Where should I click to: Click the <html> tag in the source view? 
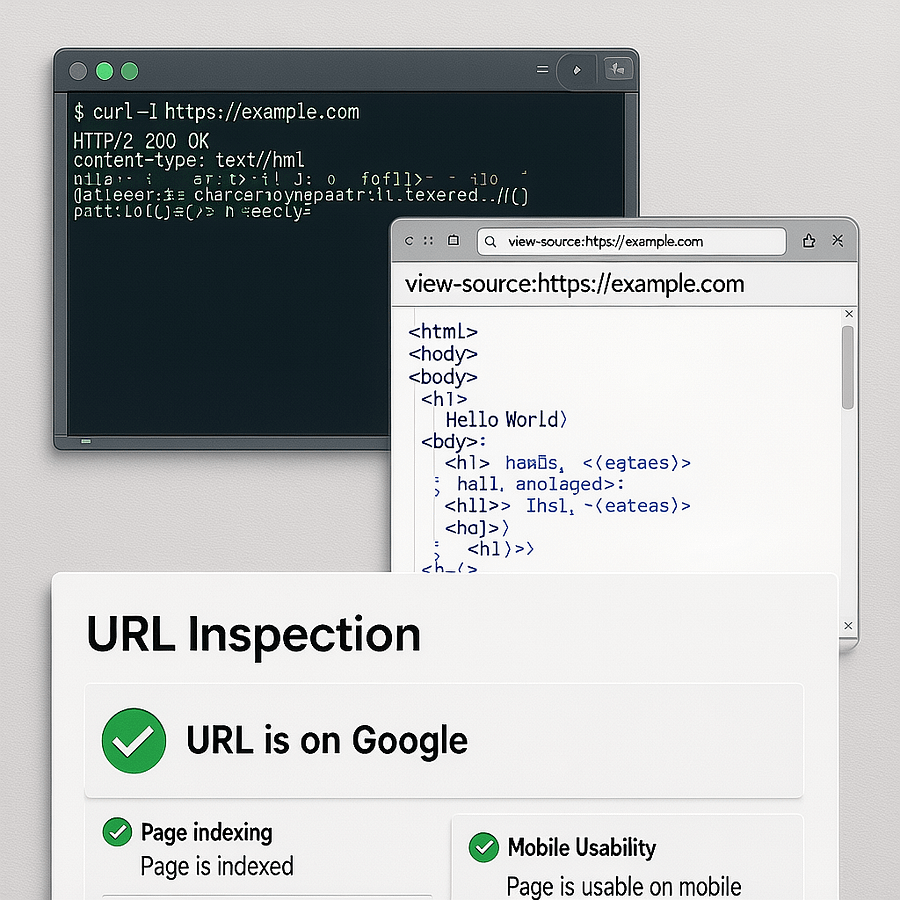pyautogui.click(x=443, y=332)
